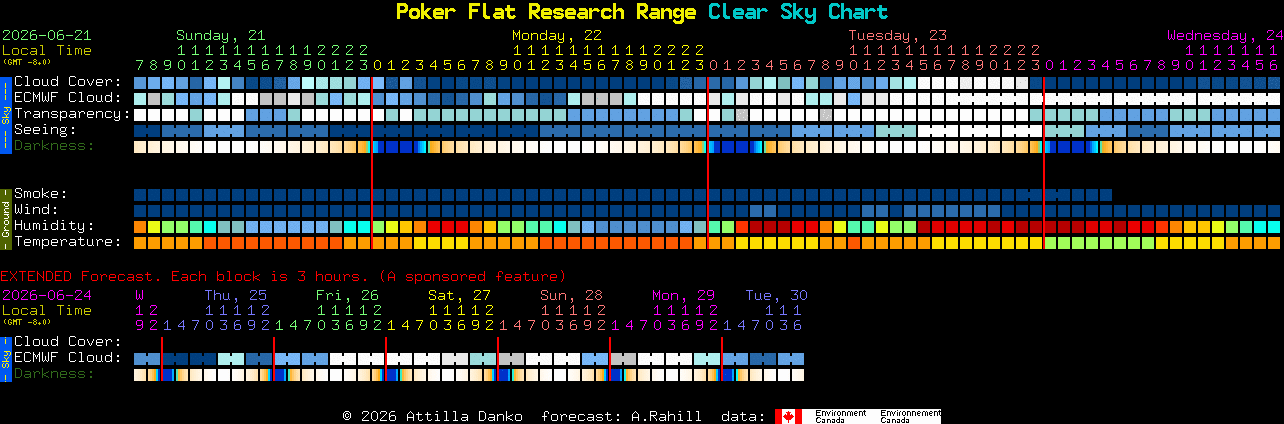Click the 2026-06-24 date in extended forecast
The width and height of the screenshot is (1284, 424).
47,295
